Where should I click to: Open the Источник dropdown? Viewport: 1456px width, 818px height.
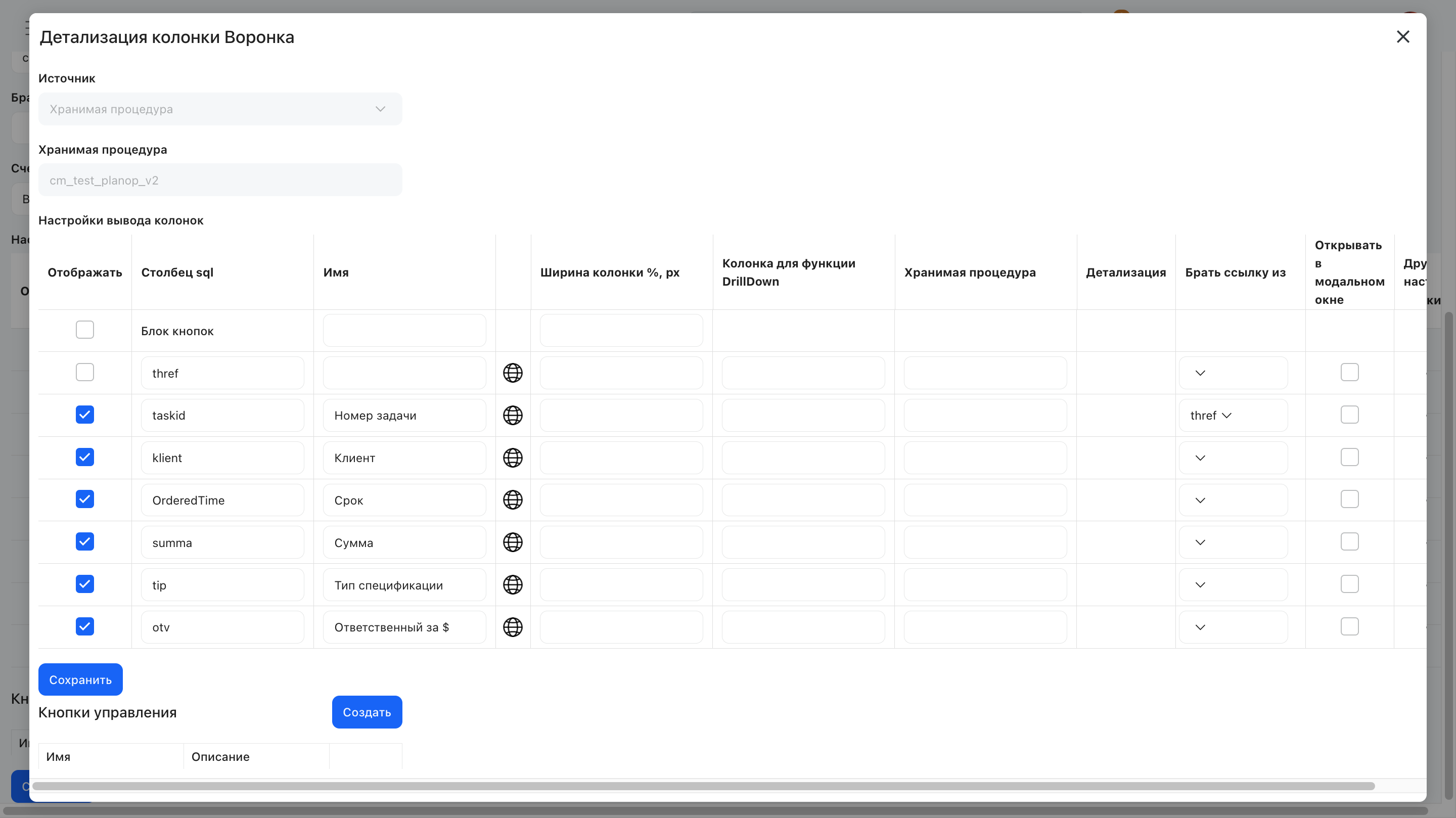[220, 109]
